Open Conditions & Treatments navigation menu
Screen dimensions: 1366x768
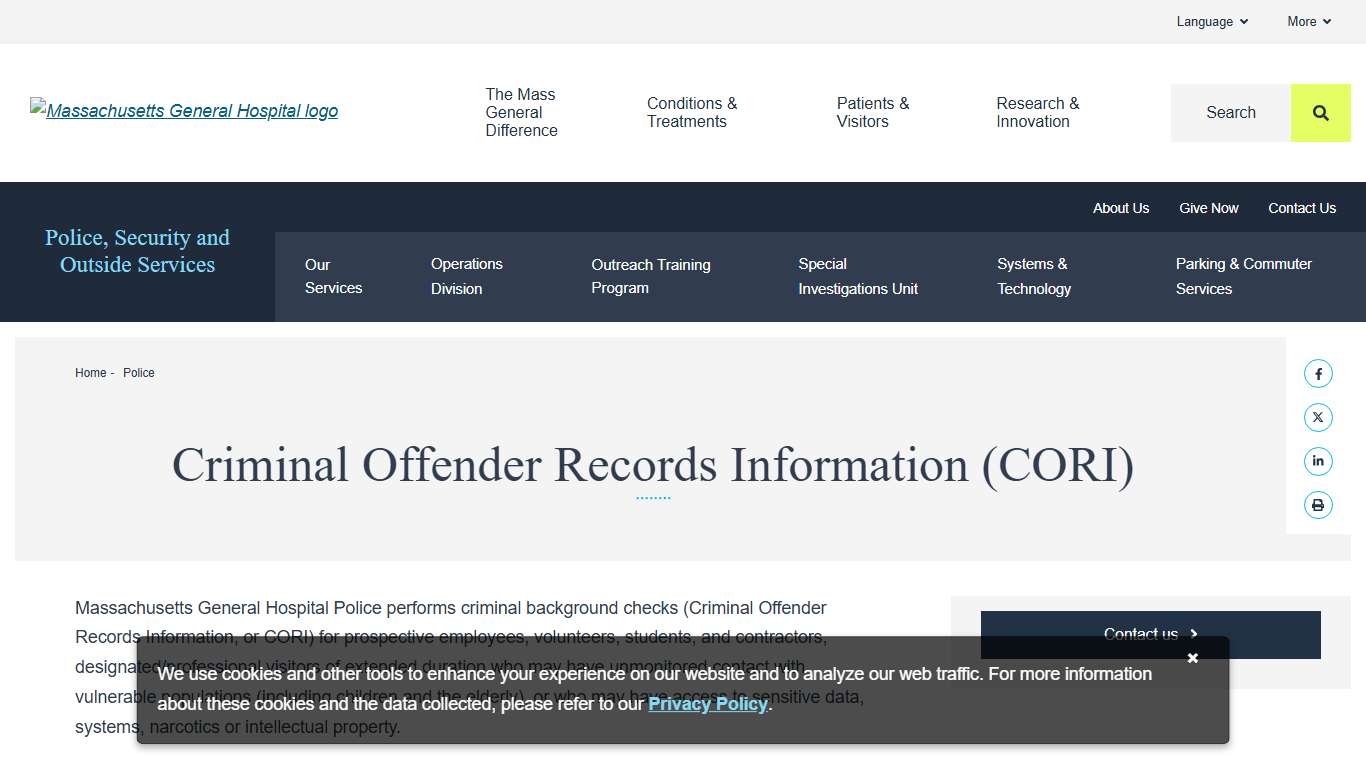691,112
